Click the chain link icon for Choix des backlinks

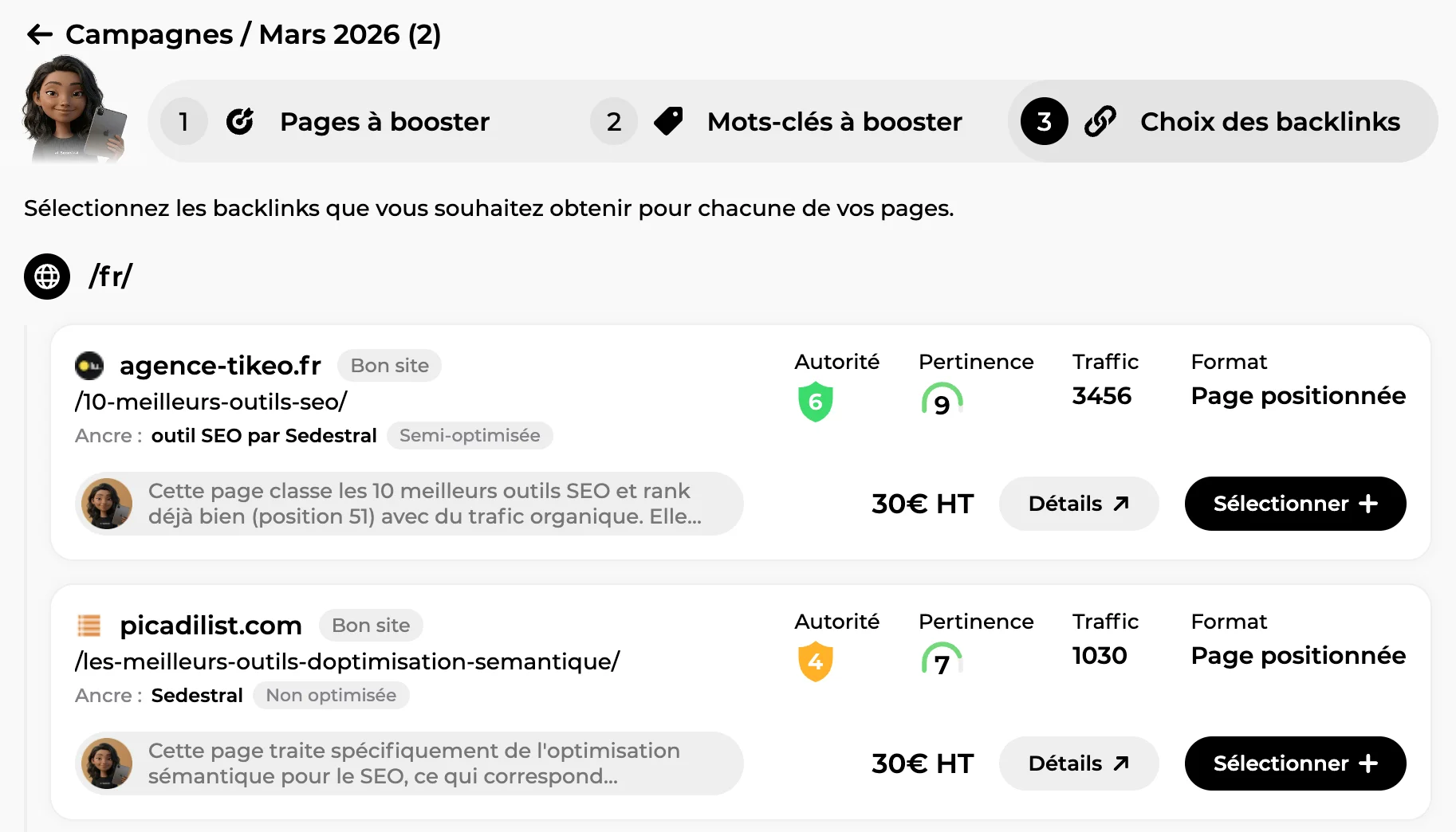(x=1100, y=121)
